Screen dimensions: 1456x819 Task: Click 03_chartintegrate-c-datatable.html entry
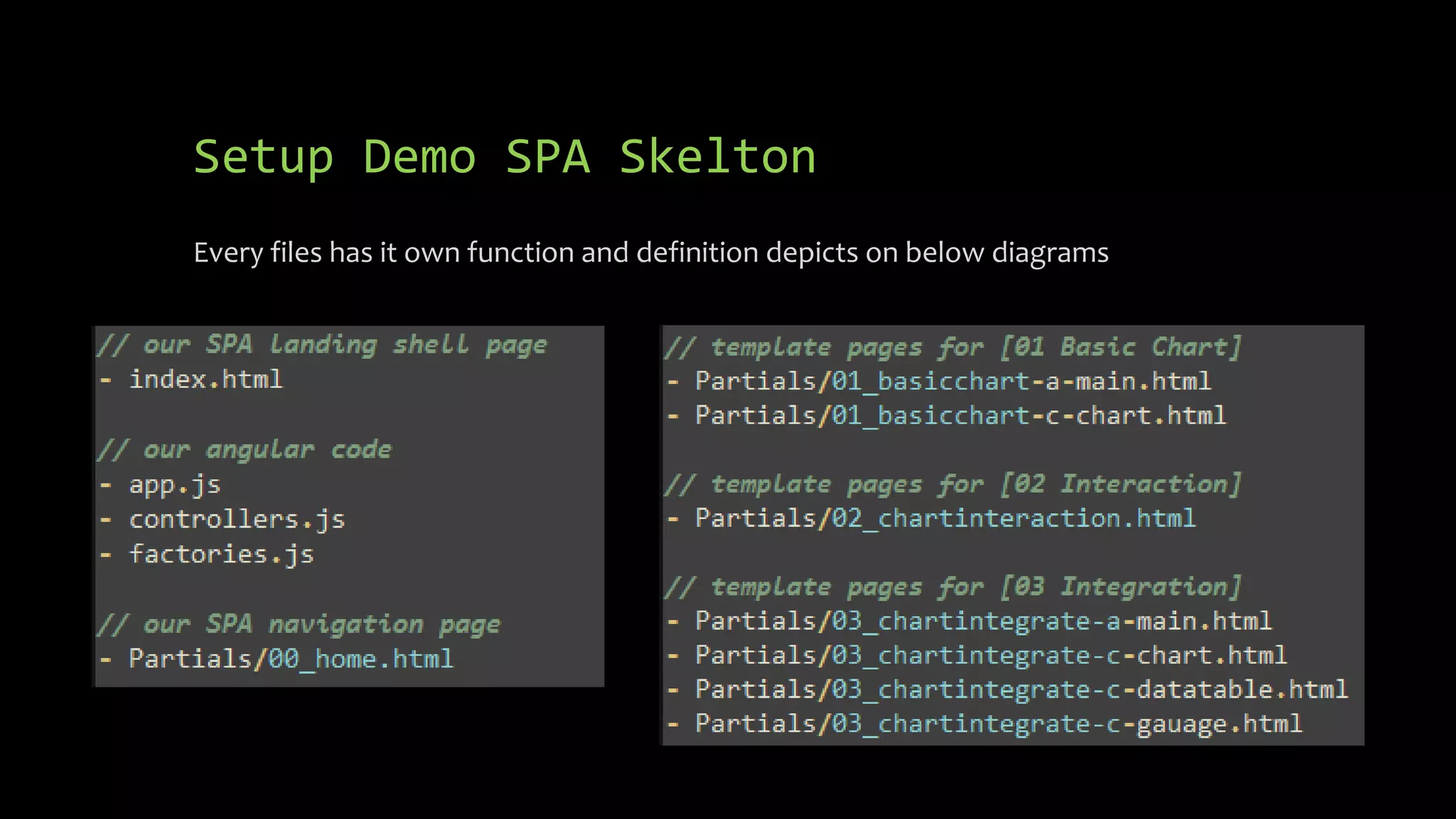point(1021,690)
